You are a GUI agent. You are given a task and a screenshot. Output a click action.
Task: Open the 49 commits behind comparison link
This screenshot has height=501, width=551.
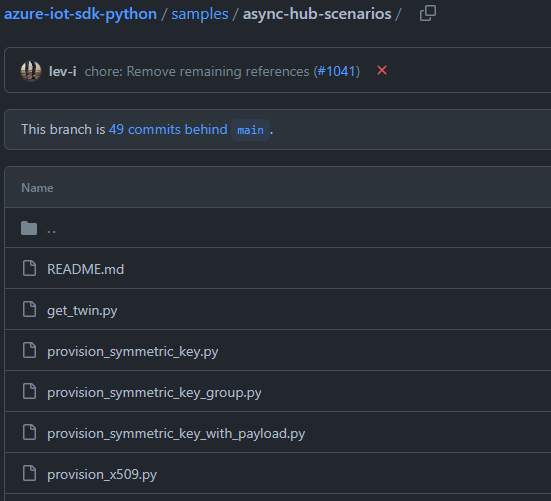168,130
